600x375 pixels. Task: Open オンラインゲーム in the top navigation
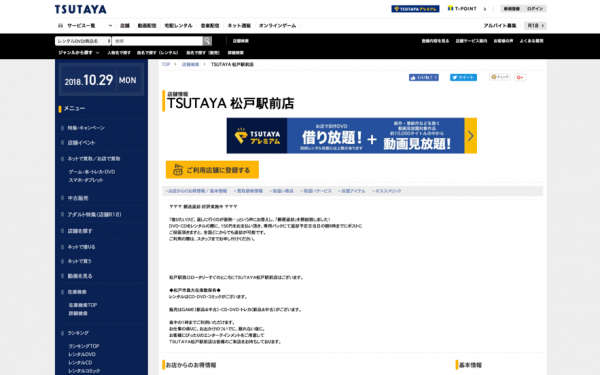[277, 26]
